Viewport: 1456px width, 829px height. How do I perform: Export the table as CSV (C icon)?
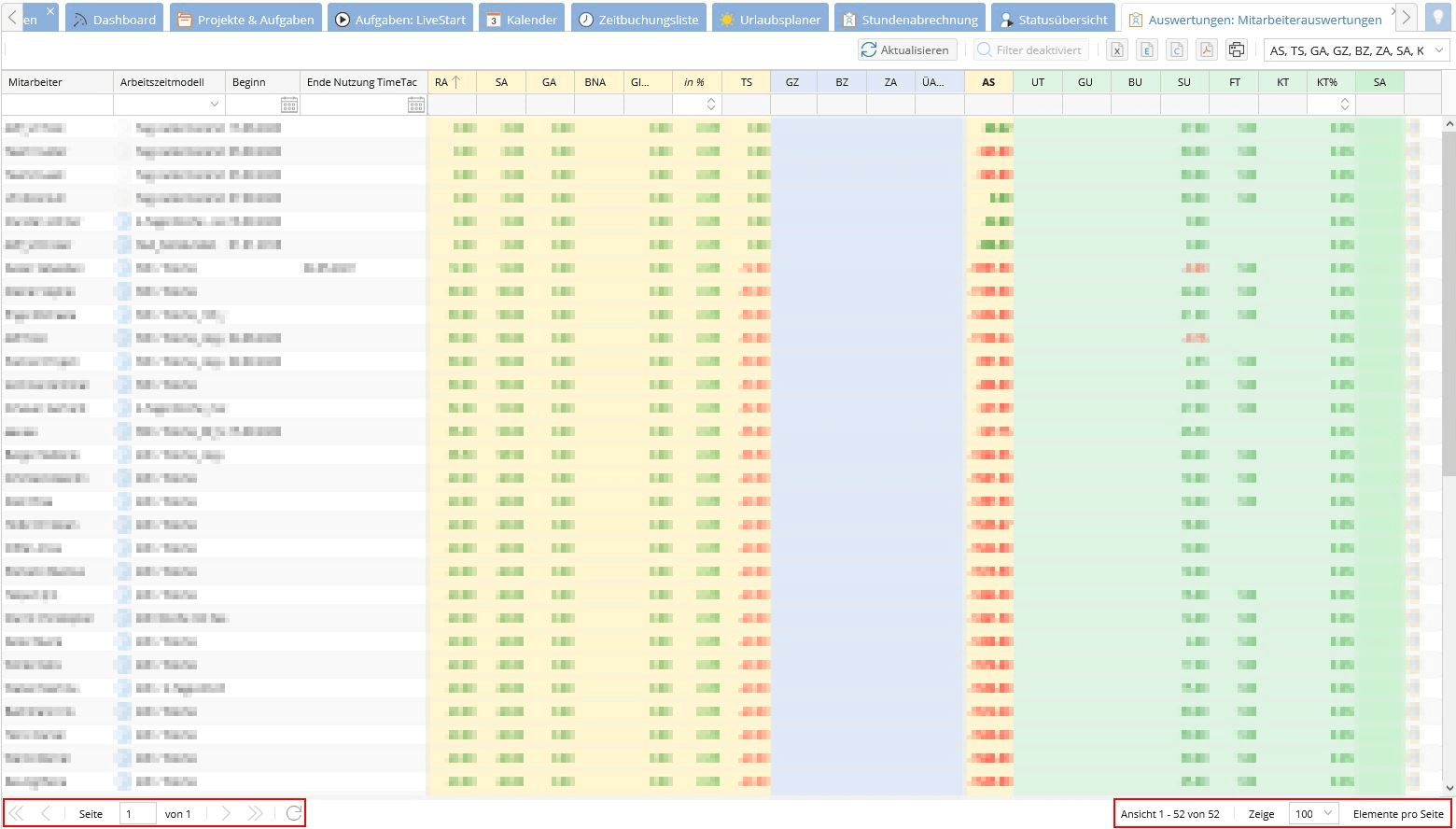pyautogui.click(x=1177, y=50)
